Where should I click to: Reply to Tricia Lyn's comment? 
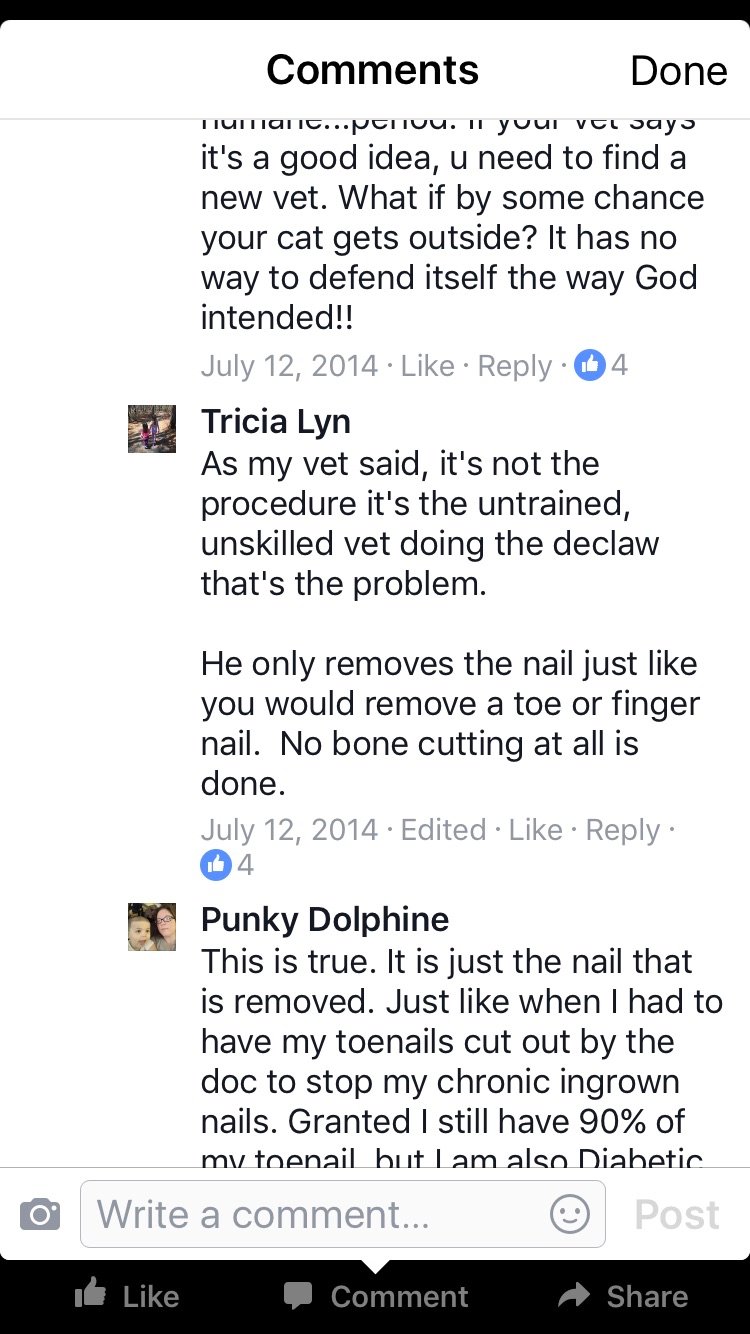click(x=623, y=830)
